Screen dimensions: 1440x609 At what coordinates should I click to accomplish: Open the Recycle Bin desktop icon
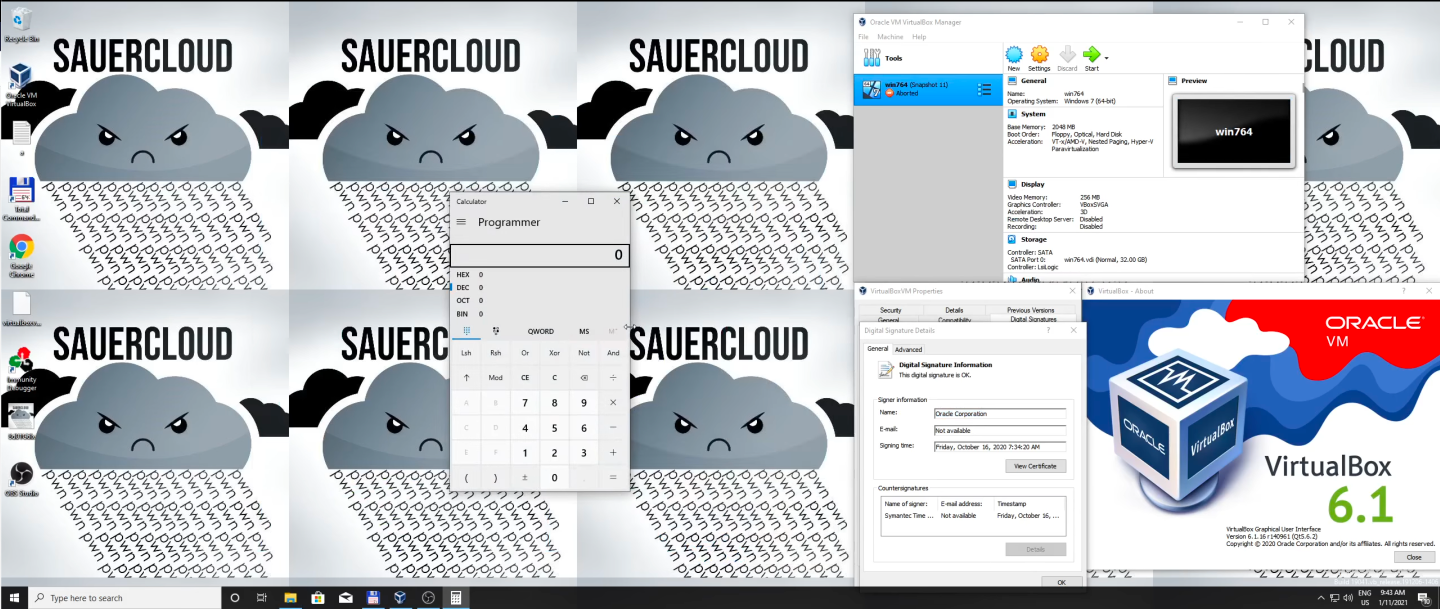[x=21, y=25]
